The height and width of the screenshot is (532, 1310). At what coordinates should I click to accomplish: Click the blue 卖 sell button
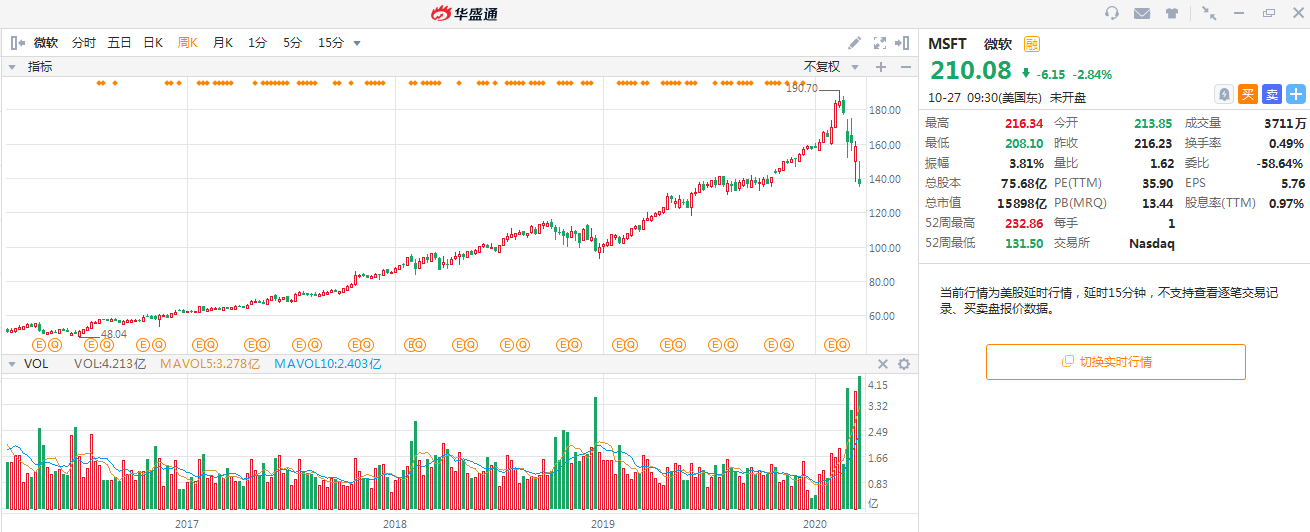coord(1271,94)
